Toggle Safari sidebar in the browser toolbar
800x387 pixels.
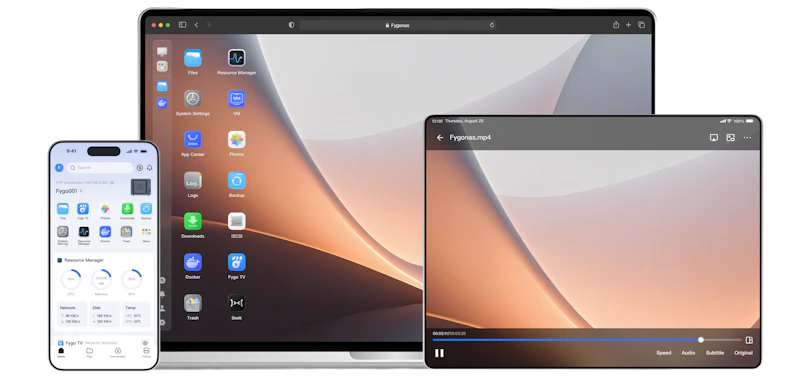click(x=182, y=24)
